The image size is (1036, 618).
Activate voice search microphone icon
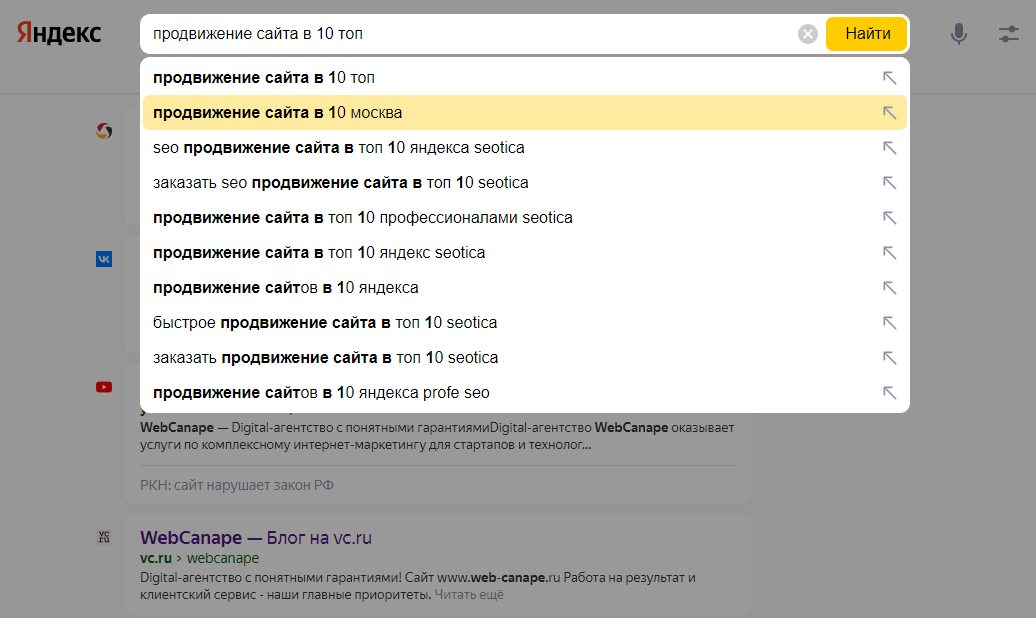pyautogui.click(x=959, y=34)
